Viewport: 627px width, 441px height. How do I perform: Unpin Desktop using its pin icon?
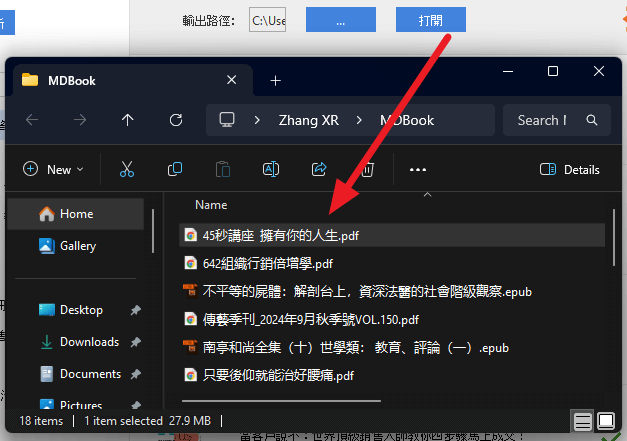pos(136,310)
